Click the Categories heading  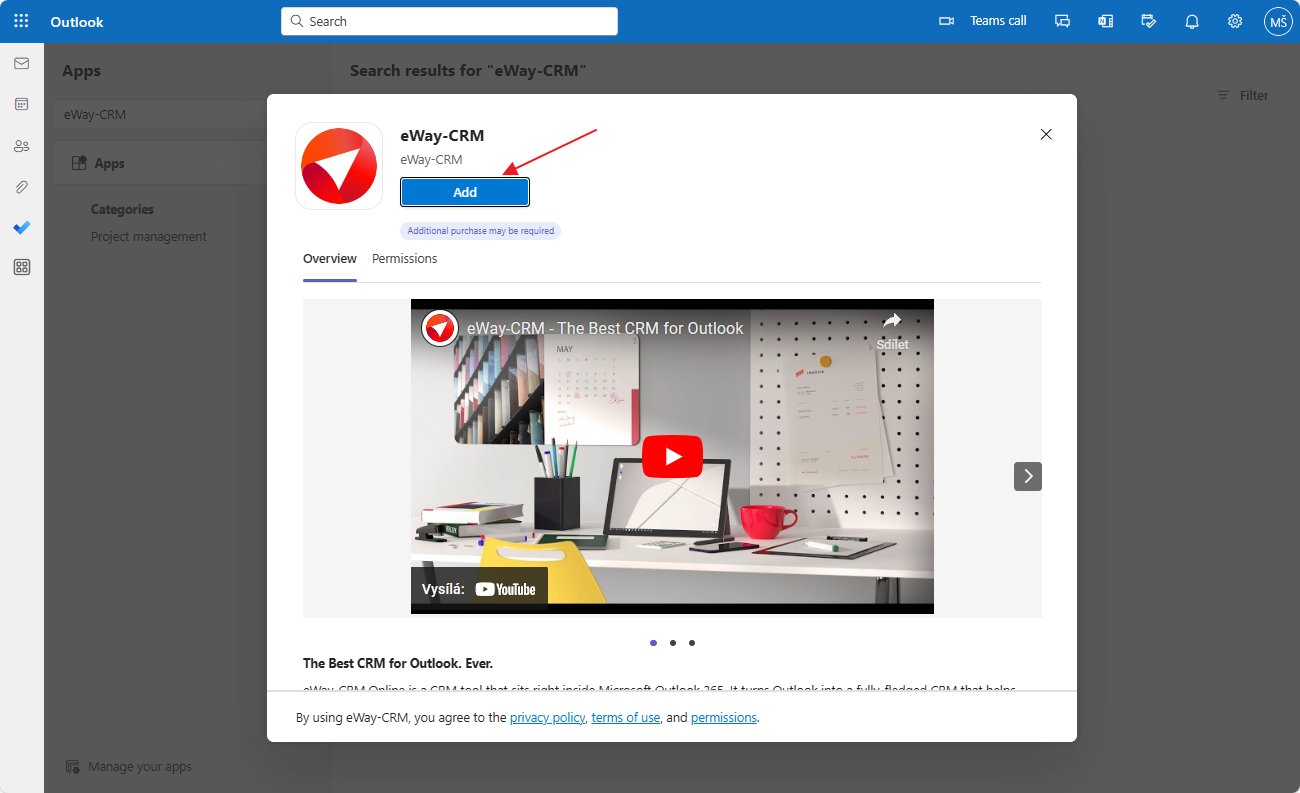click(122, 209)
